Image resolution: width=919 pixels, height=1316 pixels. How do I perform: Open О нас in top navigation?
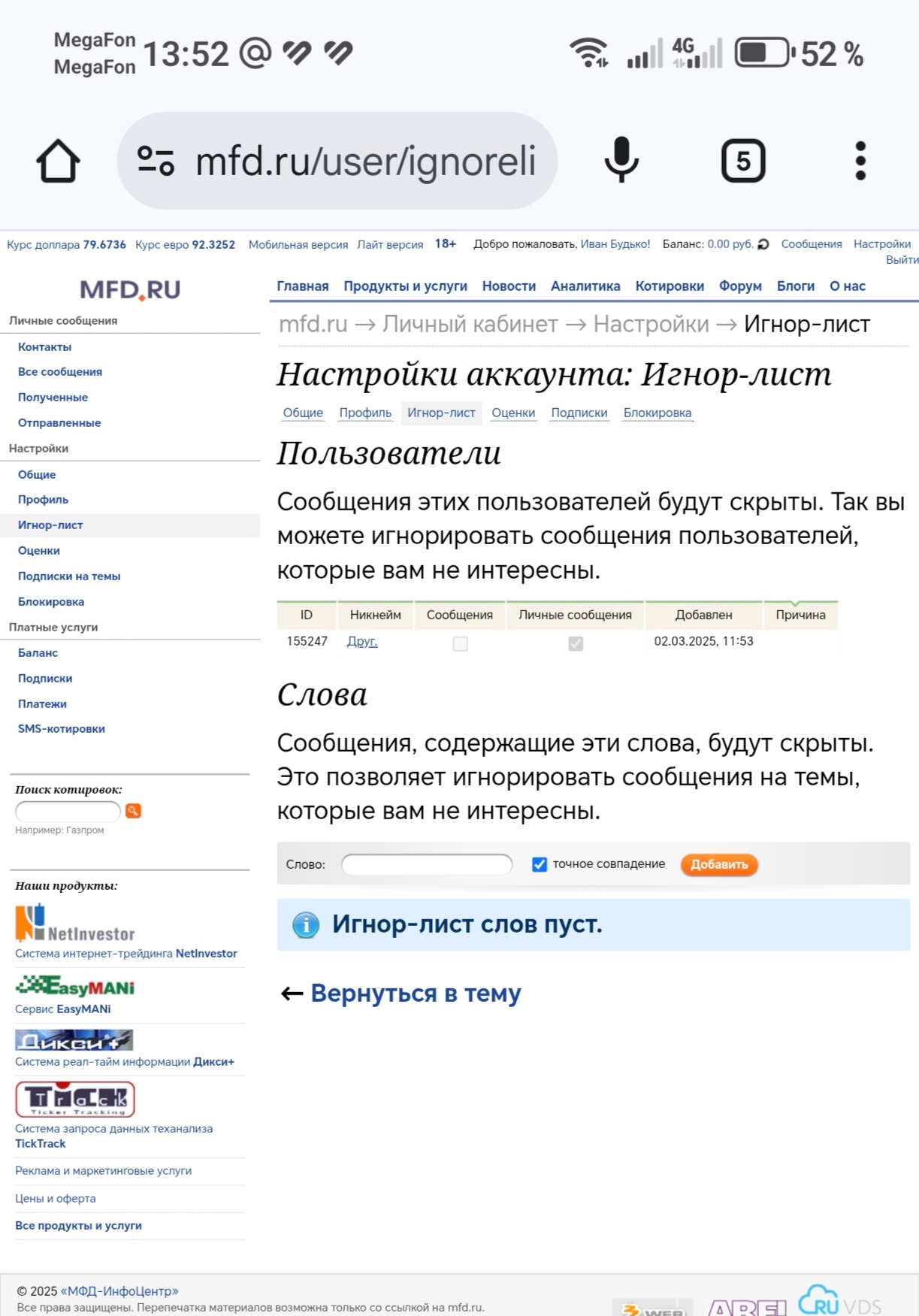(848, 286)
